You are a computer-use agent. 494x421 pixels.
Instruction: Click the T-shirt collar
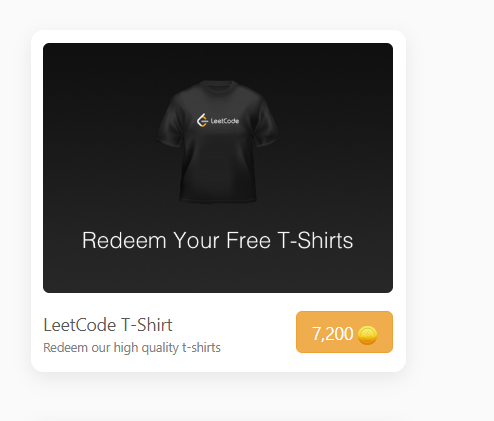(218, 84)
